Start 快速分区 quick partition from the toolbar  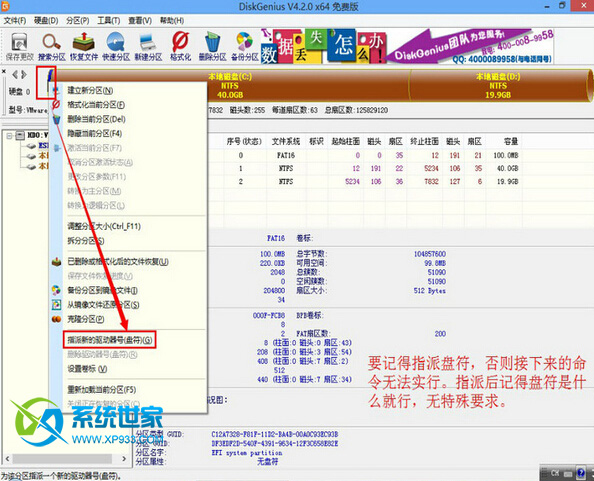pos(116,46)
